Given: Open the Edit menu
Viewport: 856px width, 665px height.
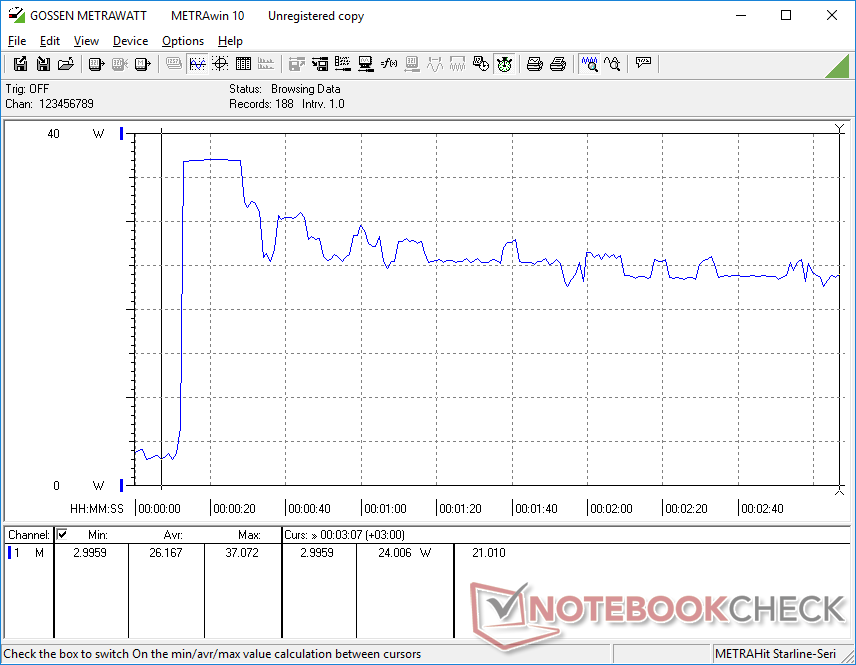Looking at the screenshot, I should point(50,41).
